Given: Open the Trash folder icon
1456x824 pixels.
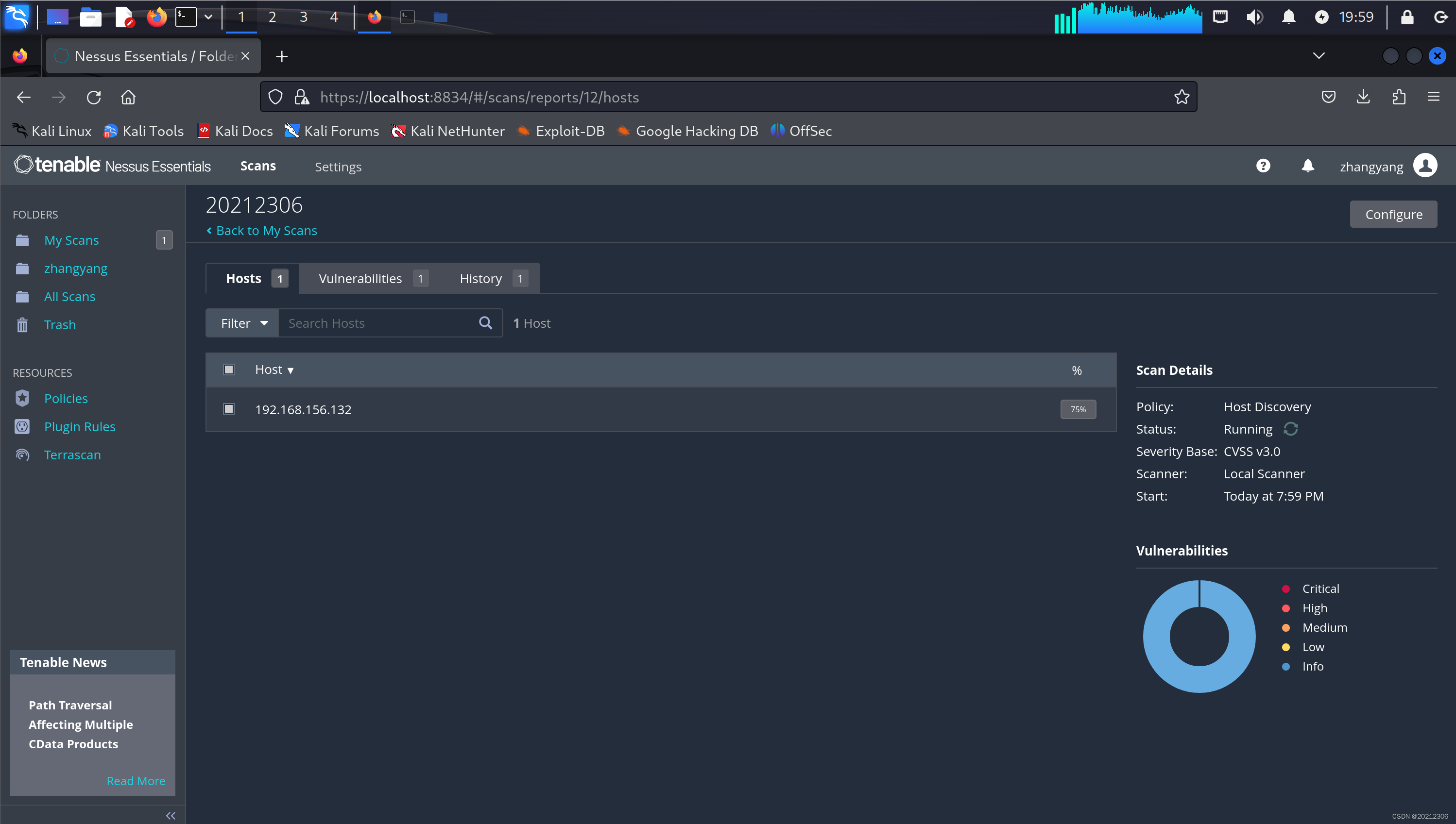Looking at the screenshot, I should click(22, 325).
